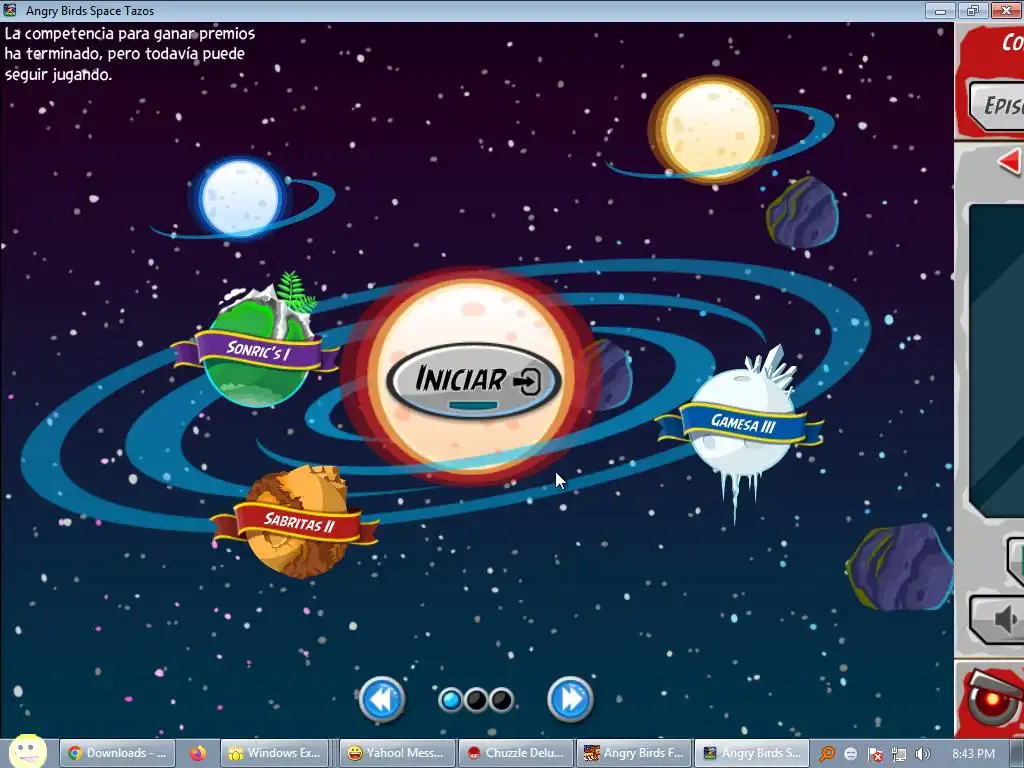This screenshot has height=768, width=1024.
Task: Minimize the Angry Birds Space Tazos window
Action: click(x=940, y=10)
